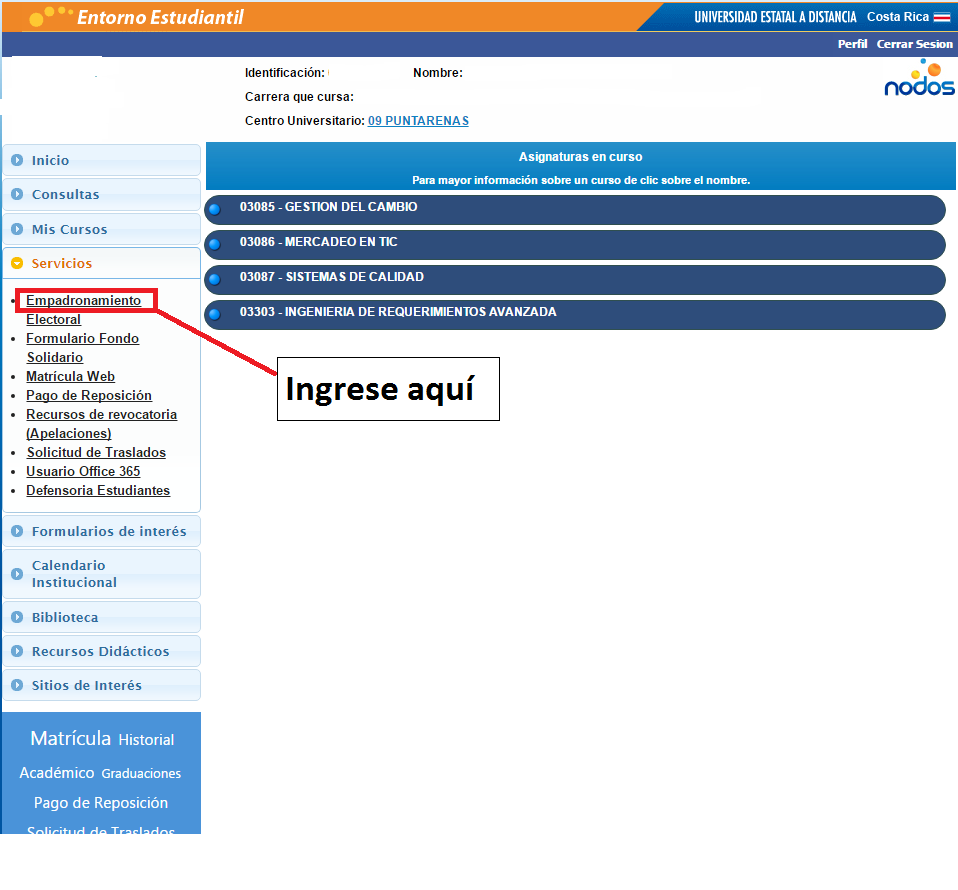Image resolution: width=958 pixels, height=890 pixels.
Task: Click blue bullet beside Ingenieria de Requerimientos
Action: click(x=214, y=314)
